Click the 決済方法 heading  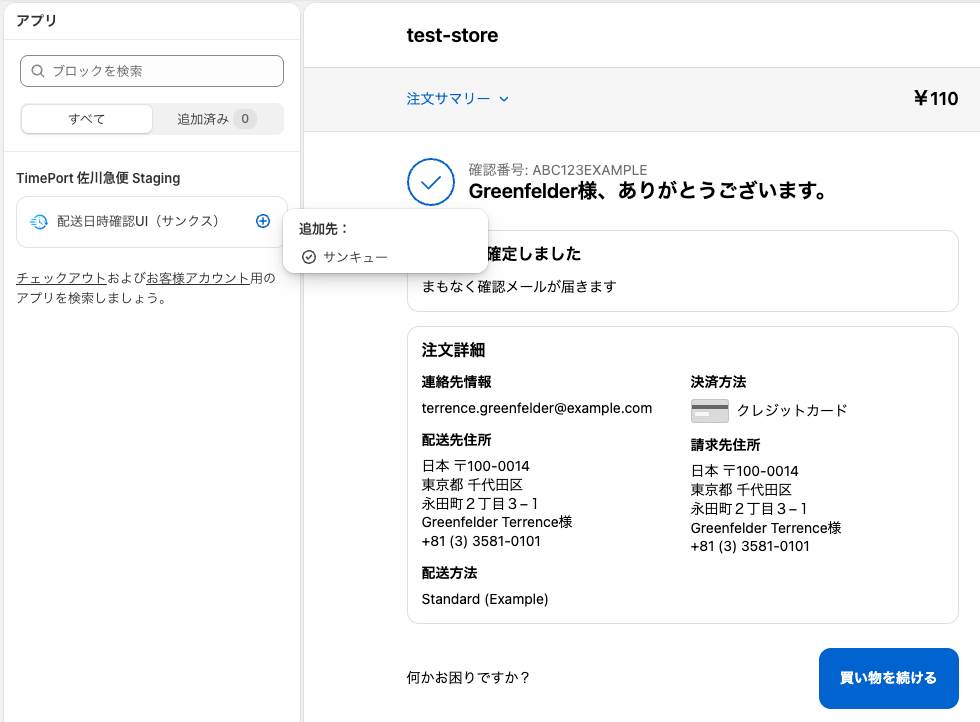(718, 382)
